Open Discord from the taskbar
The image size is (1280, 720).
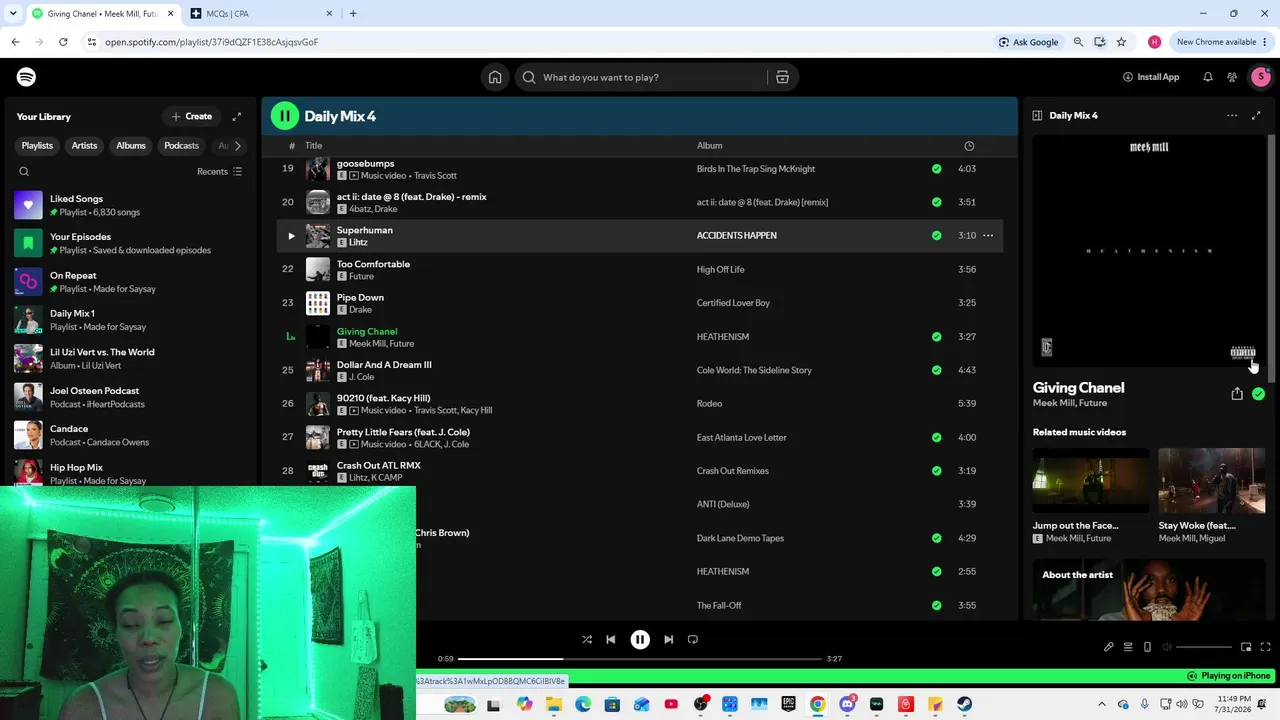point(847,705)
